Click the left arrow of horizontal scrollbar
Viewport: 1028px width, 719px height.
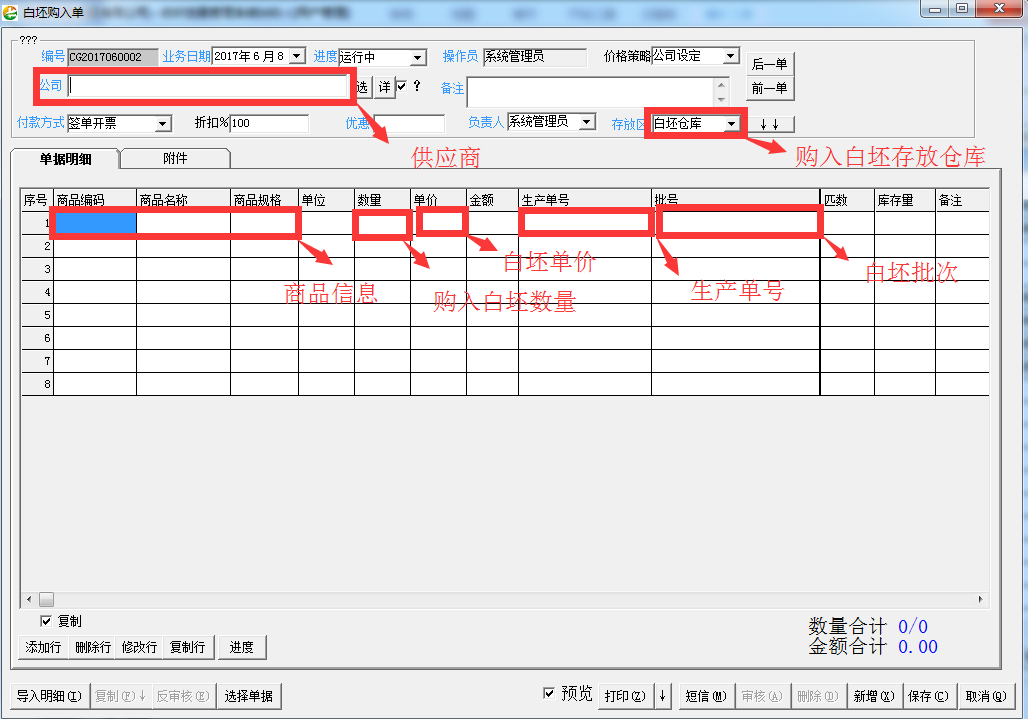tap(29, 599)
